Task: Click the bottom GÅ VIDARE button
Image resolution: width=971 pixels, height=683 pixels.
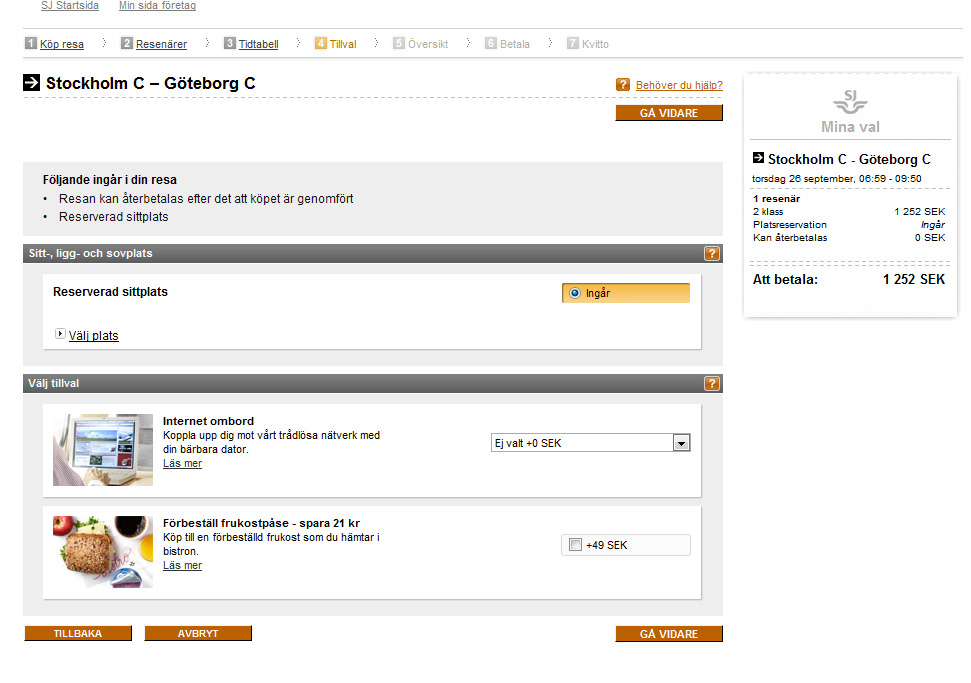Action: pos(669,633)
